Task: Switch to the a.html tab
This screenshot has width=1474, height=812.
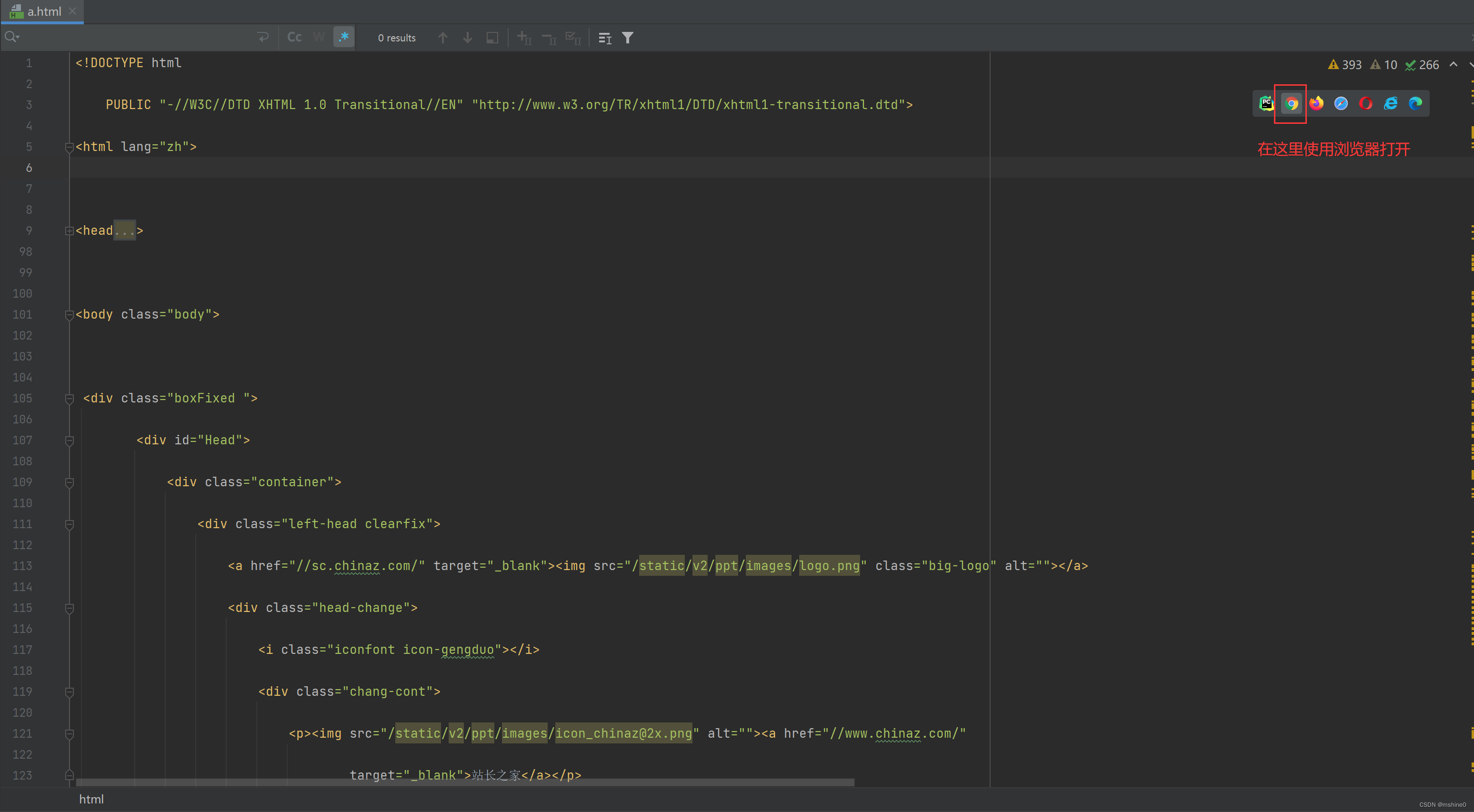Action: [x=43, y=11]
